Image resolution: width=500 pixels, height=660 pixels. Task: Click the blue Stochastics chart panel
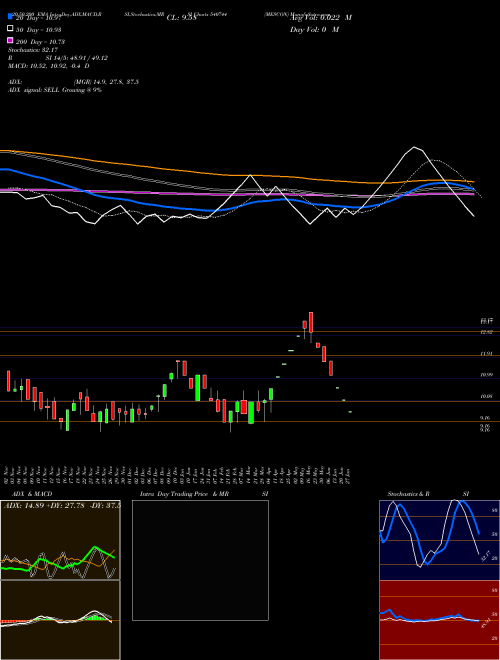point(439,540)
